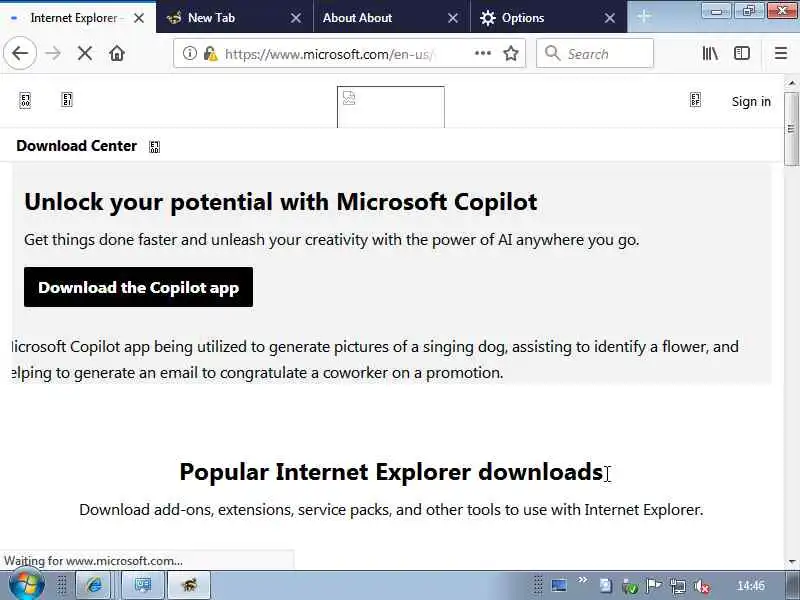Open the Download Center link

pyautogui.click(x=77, y=146)
